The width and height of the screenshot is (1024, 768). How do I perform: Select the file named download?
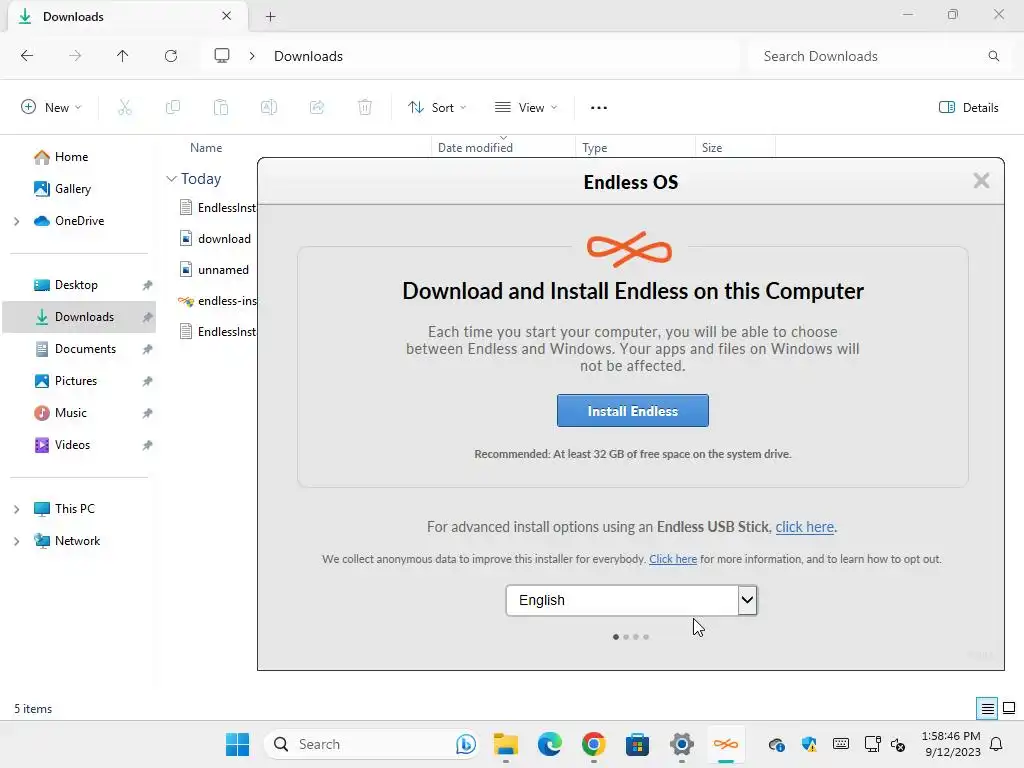(215, 238)
